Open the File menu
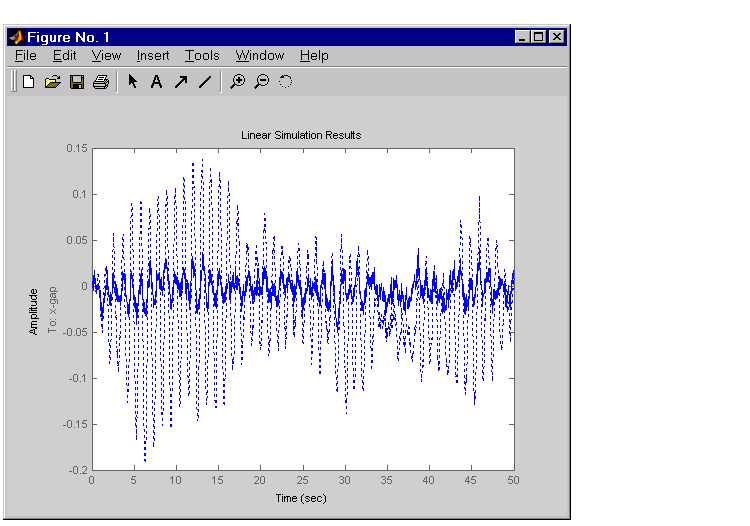The height and width of the screenshot is (526, 750). point(25,56)
